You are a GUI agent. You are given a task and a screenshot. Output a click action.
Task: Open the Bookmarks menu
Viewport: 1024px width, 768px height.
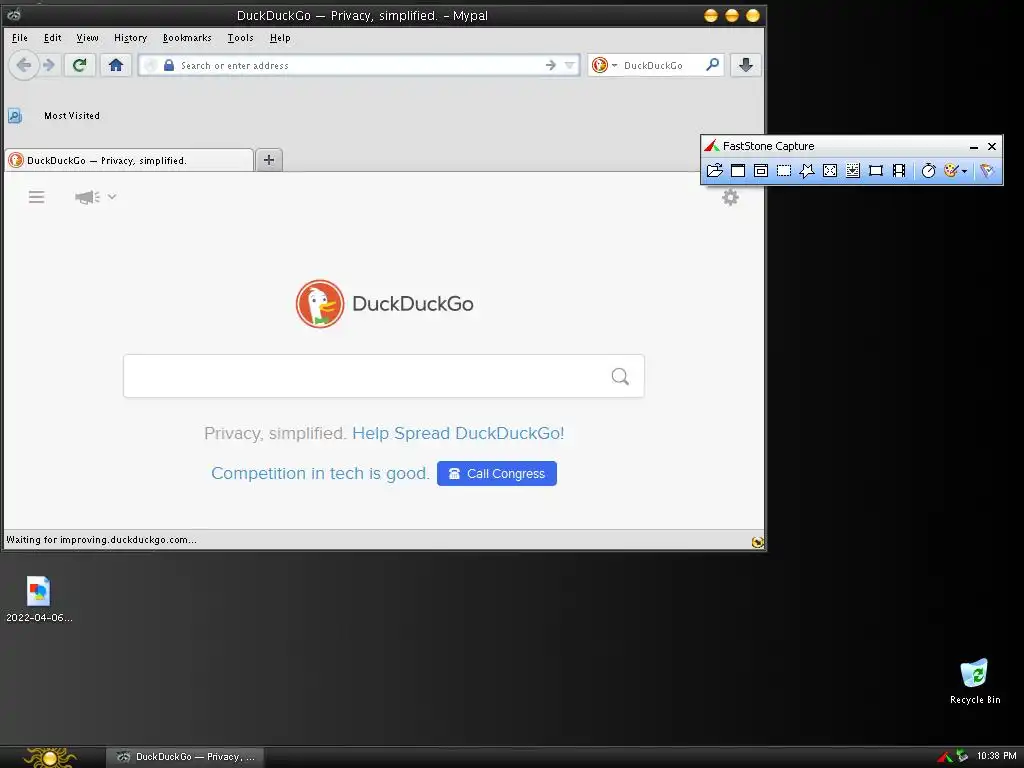[187, 38]
